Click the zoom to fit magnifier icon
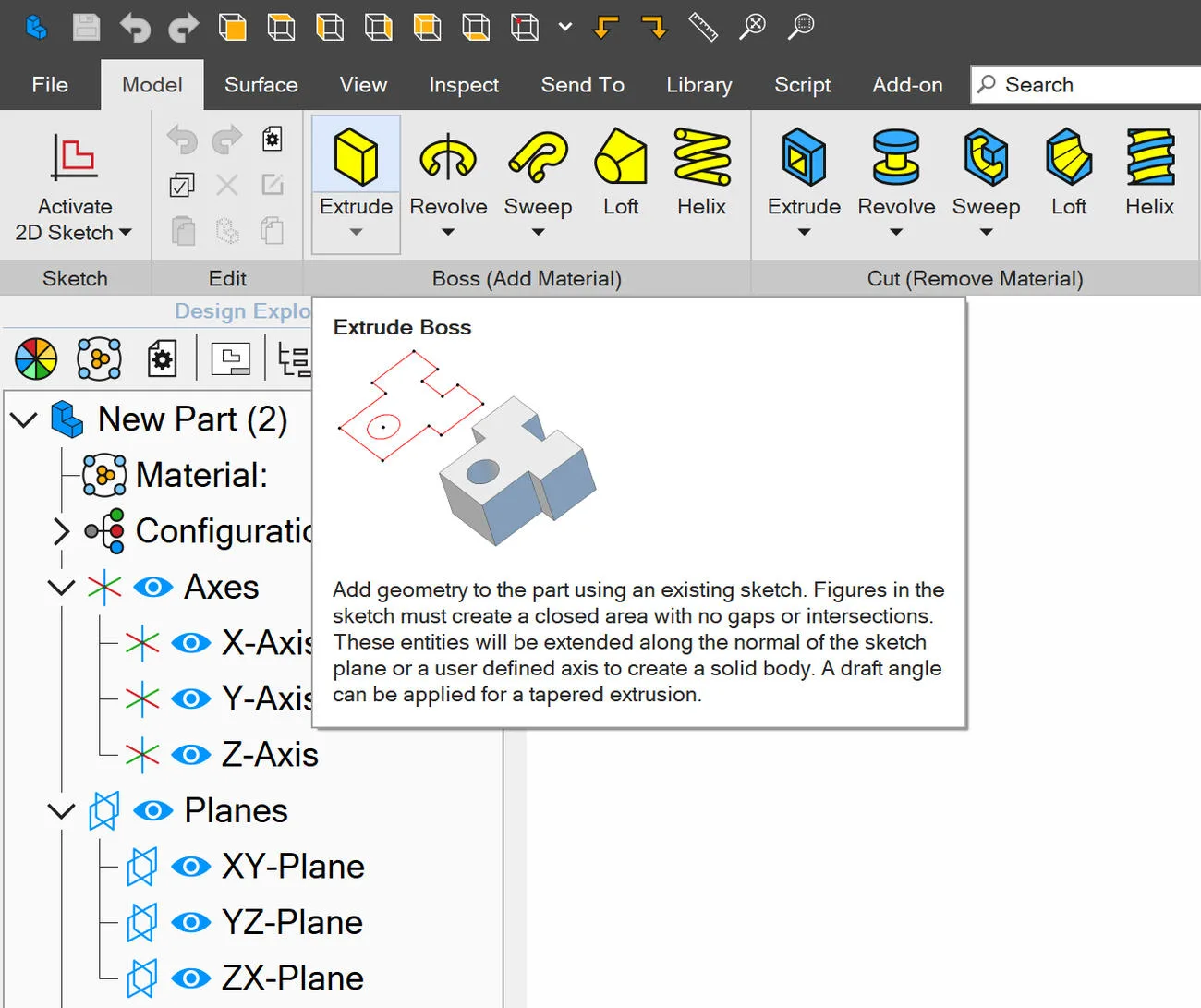 click(752, 27)
